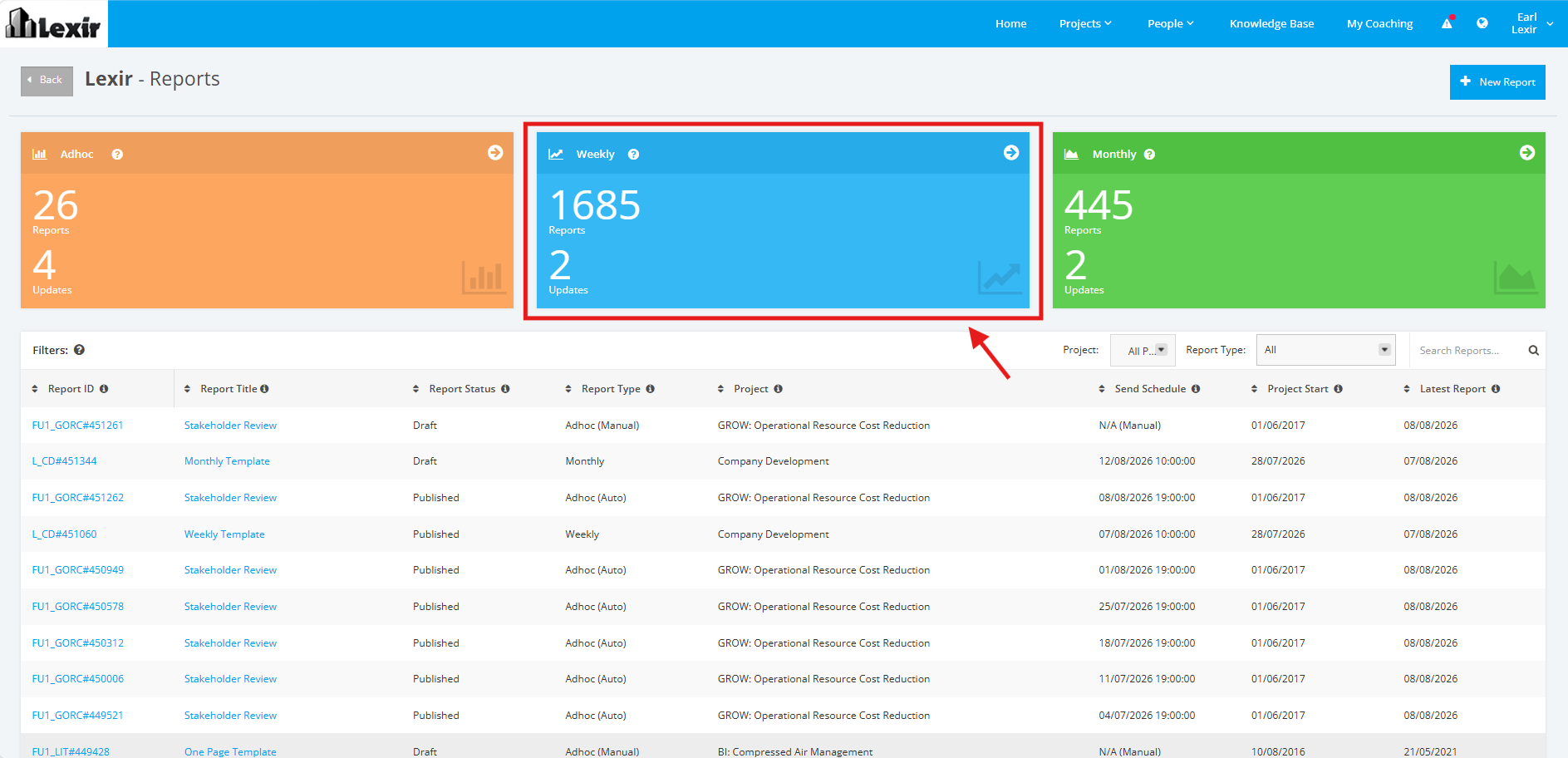Go to Home in the navigation bar
The image size is (1568, 758).
point(1010,23)
